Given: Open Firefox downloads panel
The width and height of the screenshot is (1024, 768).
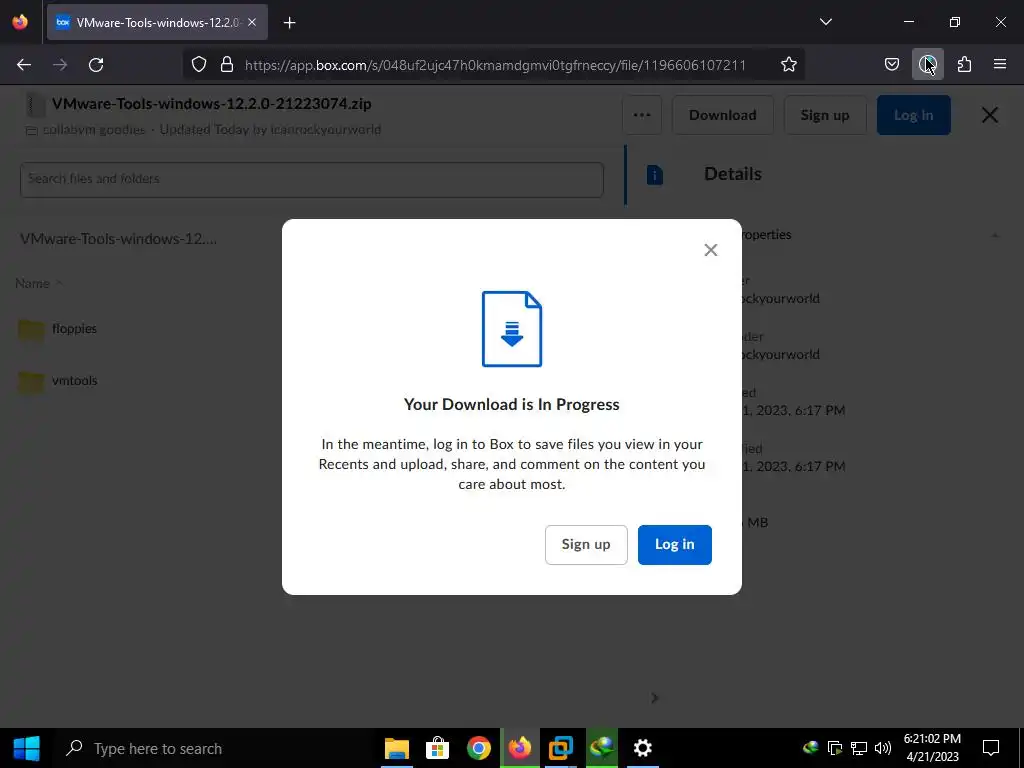Looking at the screenshot, I should pyautogui.click(x=927, y=65).
